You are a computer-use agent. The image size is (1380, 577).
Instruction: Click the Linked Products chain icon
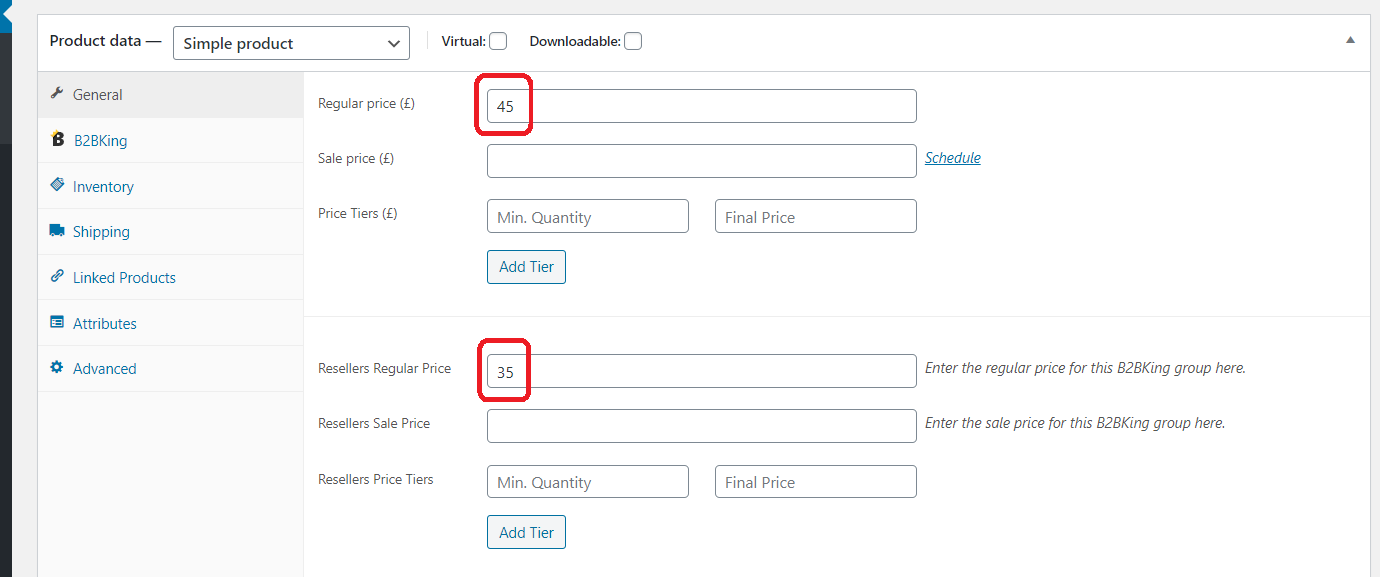[x=57, y=277]
